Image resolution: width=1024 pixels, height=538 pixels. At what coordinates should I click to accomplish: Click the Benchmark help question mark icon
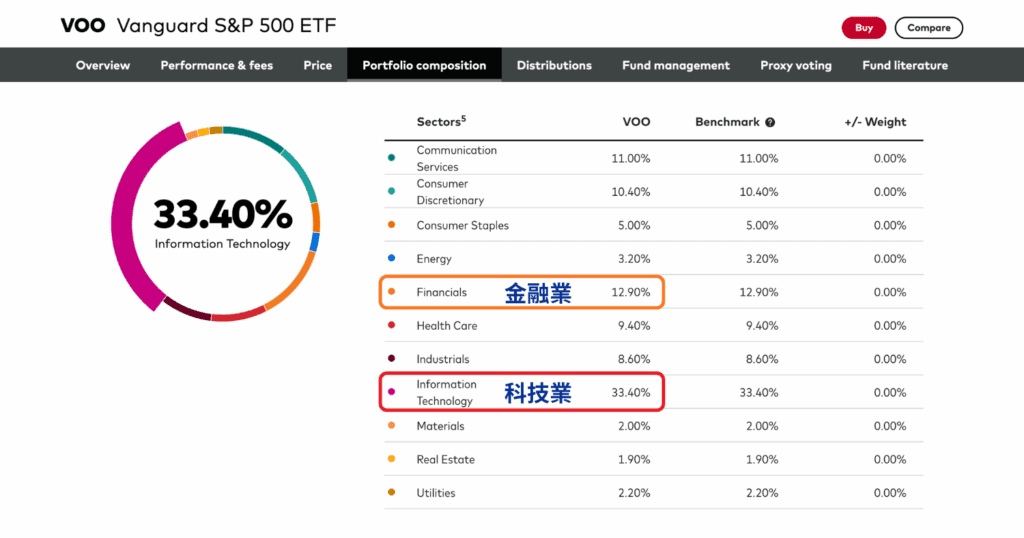pyautogui.click(x=770, y=123)
